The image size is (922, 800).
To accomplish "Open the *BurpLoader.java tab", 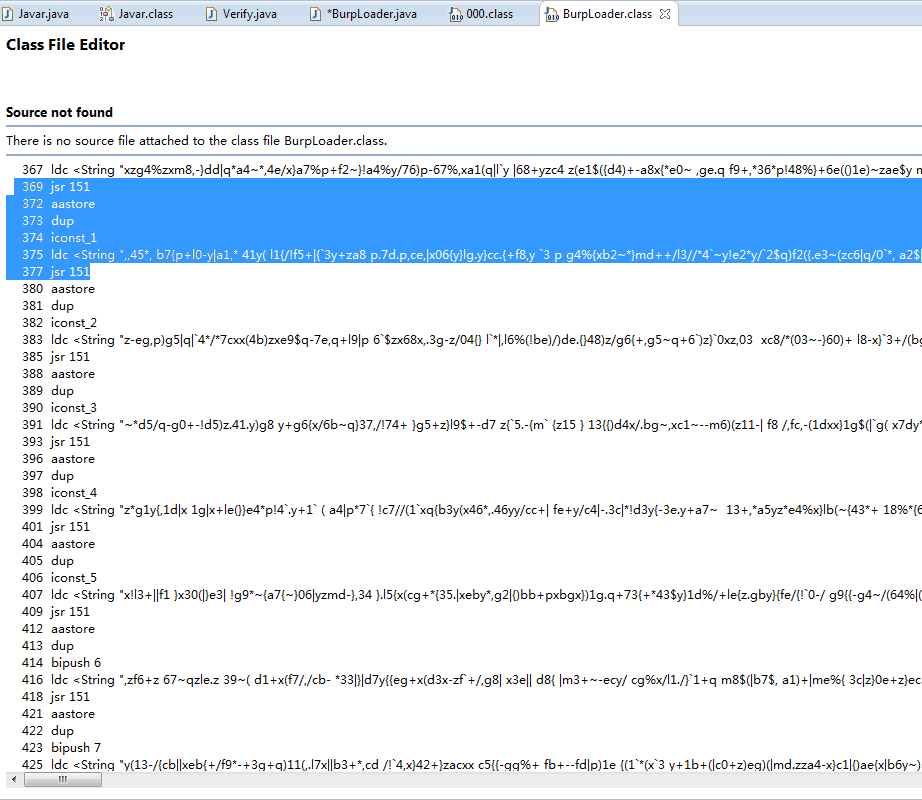I will (364, 14).
